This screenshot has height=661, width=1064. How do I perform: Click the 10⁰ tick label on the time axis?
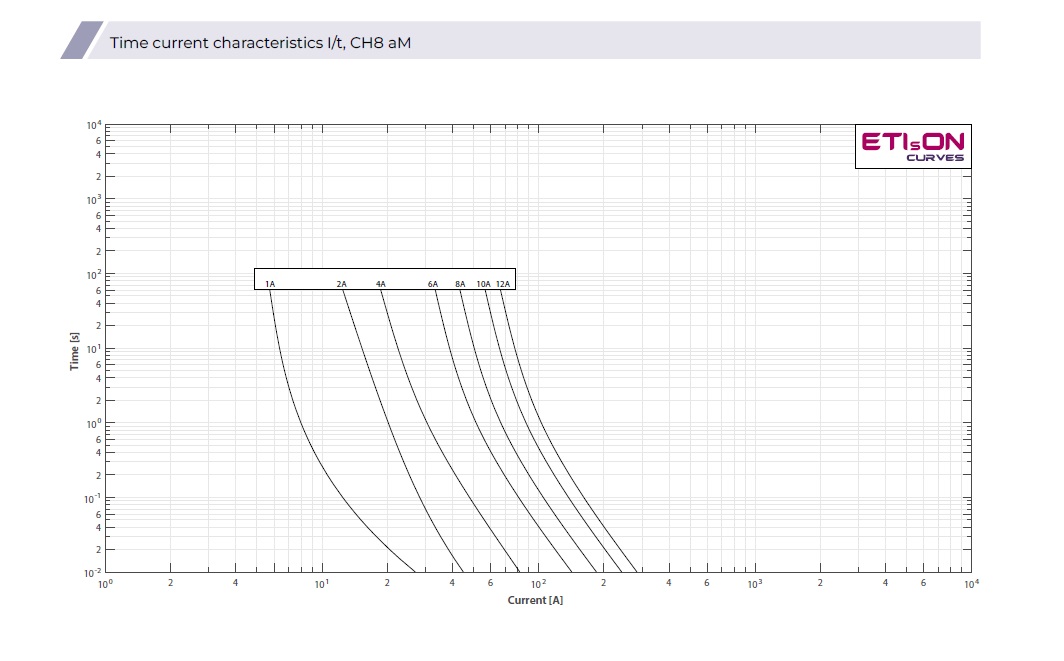pos(94,424)
